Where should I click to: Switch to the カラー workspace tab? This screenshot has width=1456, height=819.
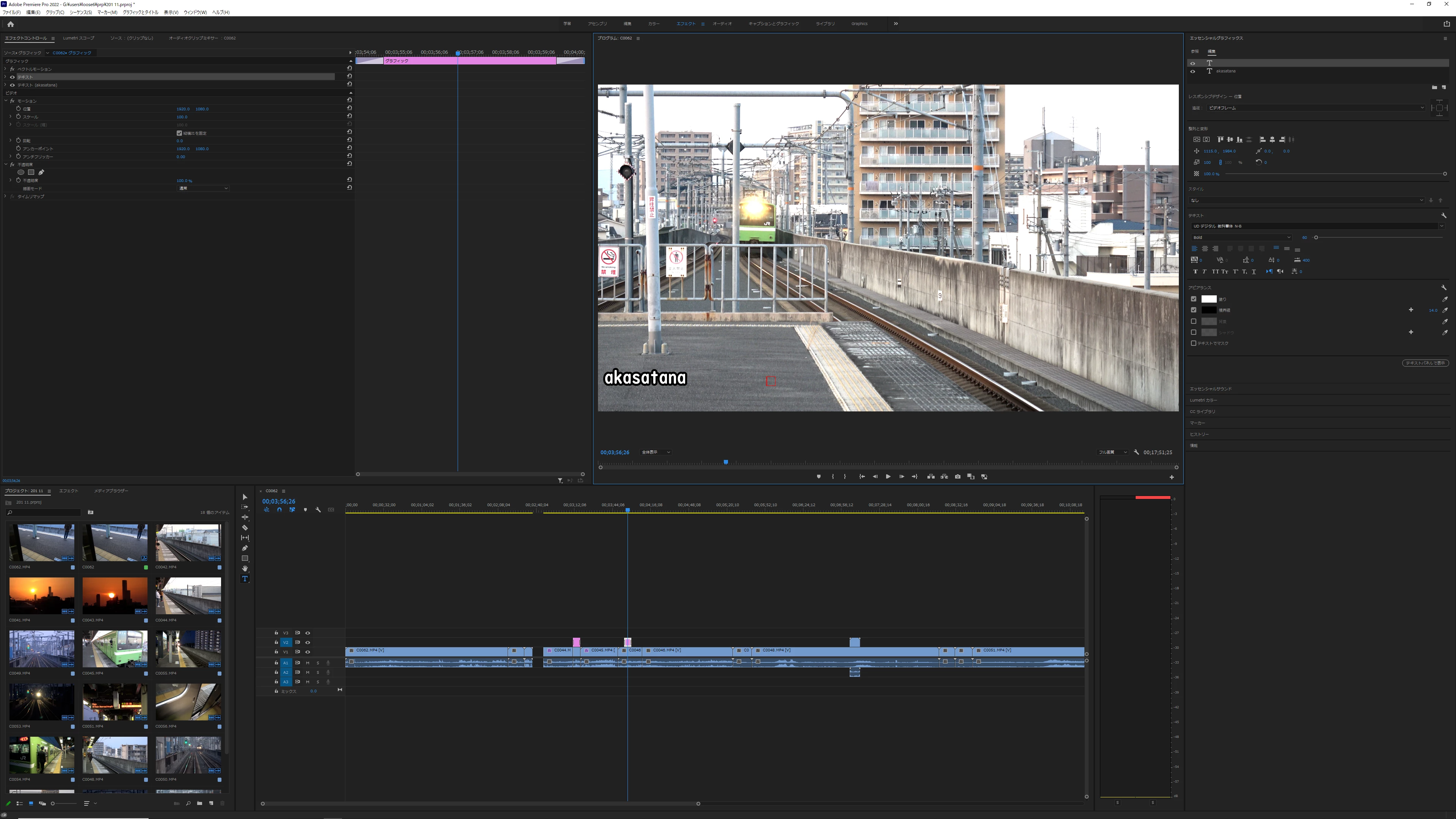click(653, 24)
